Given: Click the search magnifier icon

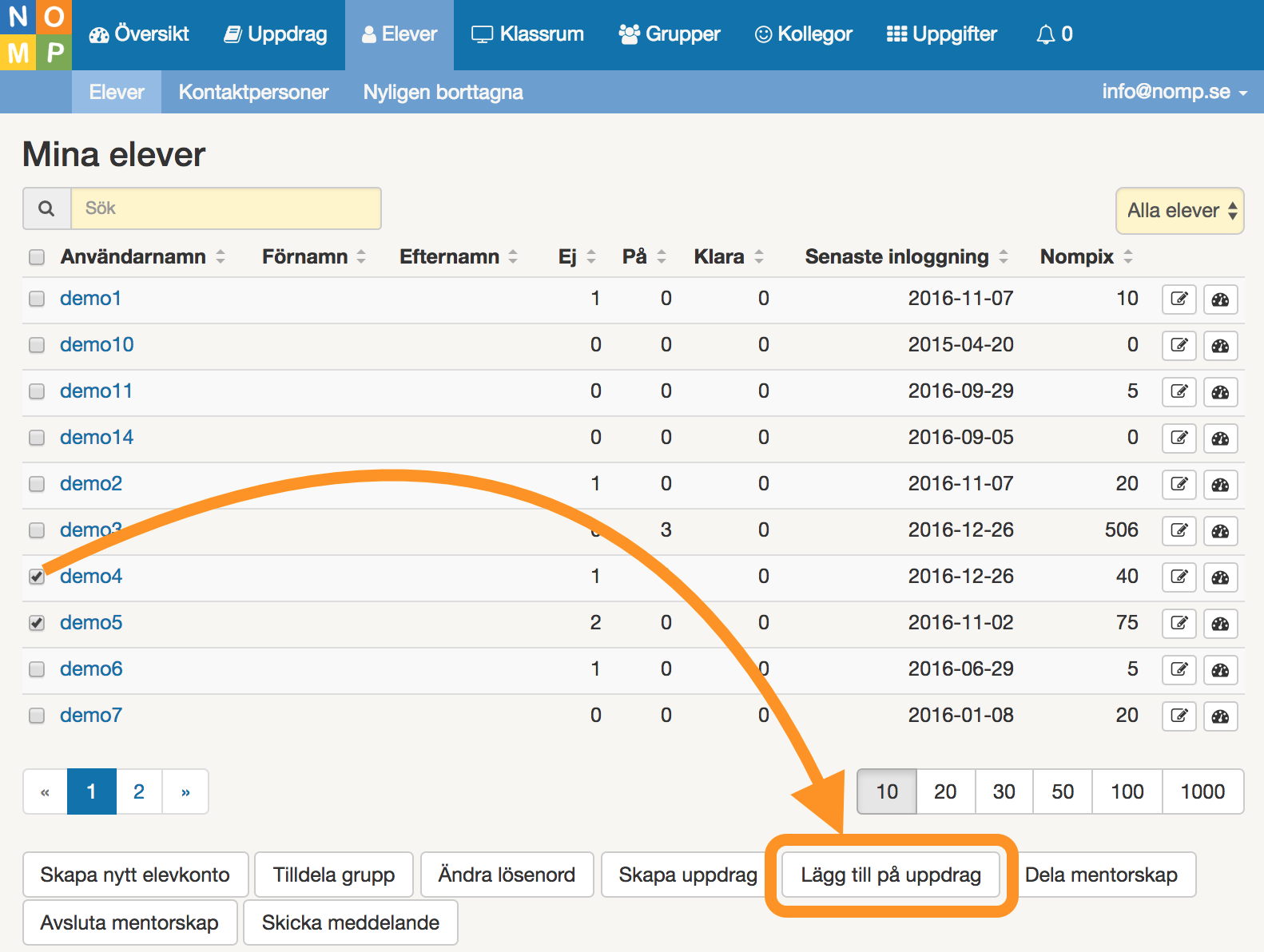Looking at the screenshot, I should click(x=47, y=208).
